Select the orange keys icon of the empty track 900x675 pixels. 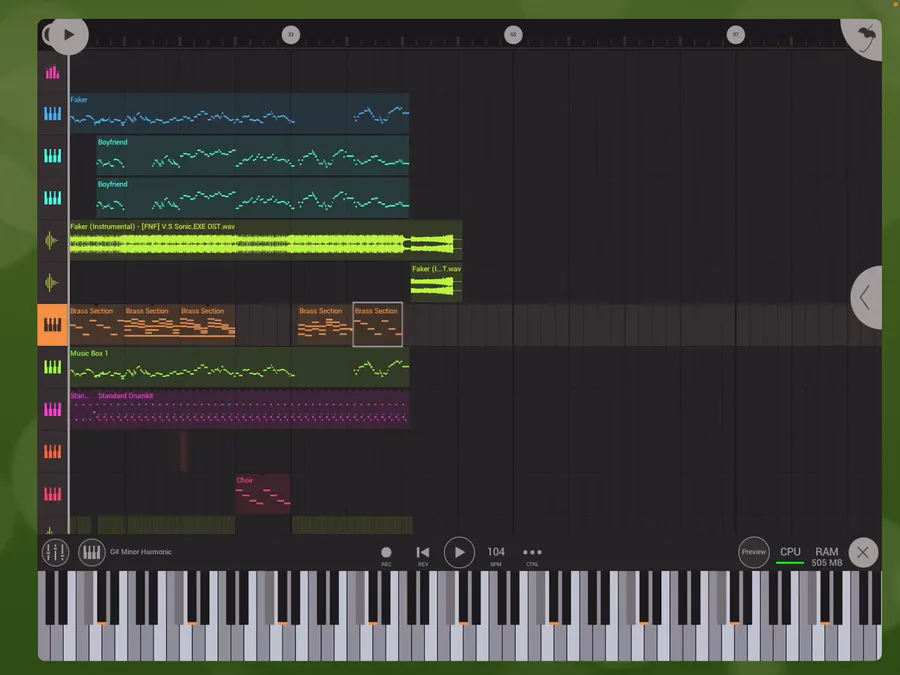coord(52,452)
